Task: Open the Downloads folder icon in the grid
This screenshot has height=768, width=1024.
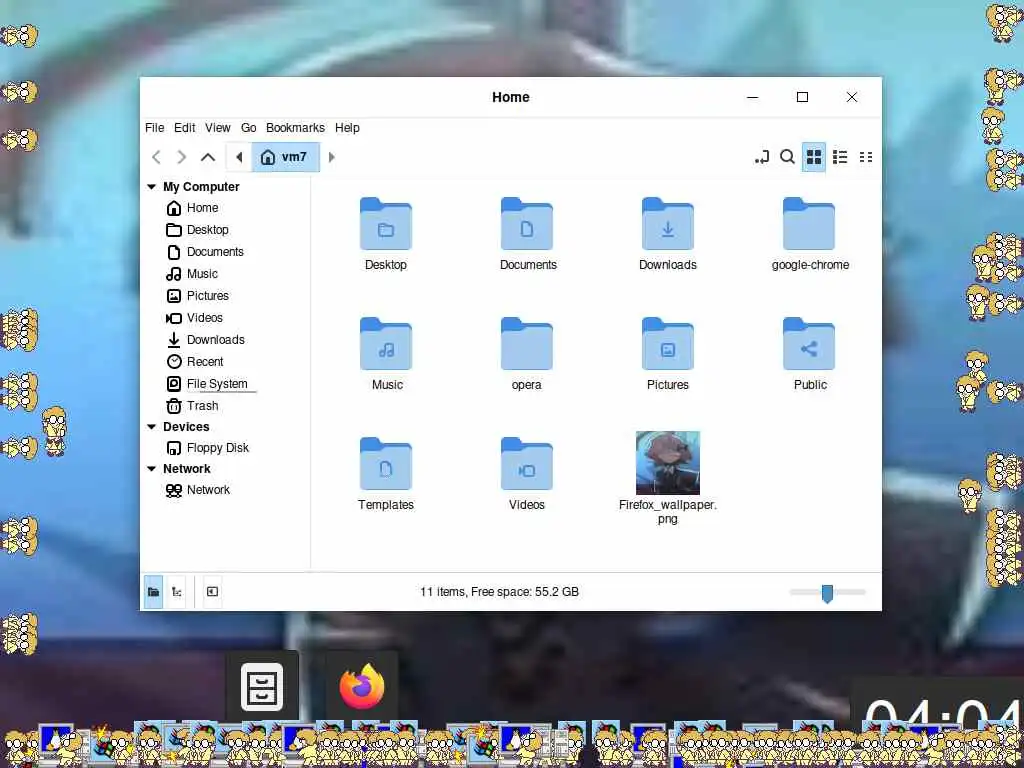Action: point(667,224)
